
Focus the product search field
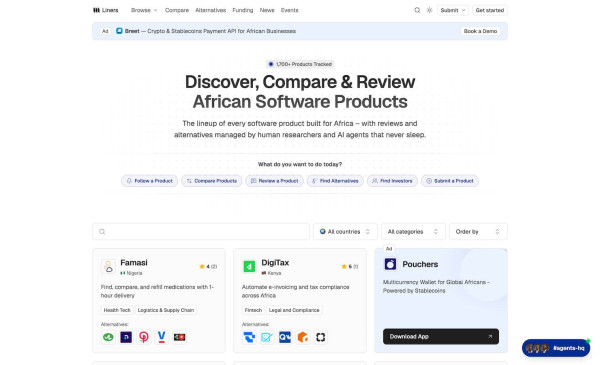(201, 231)
